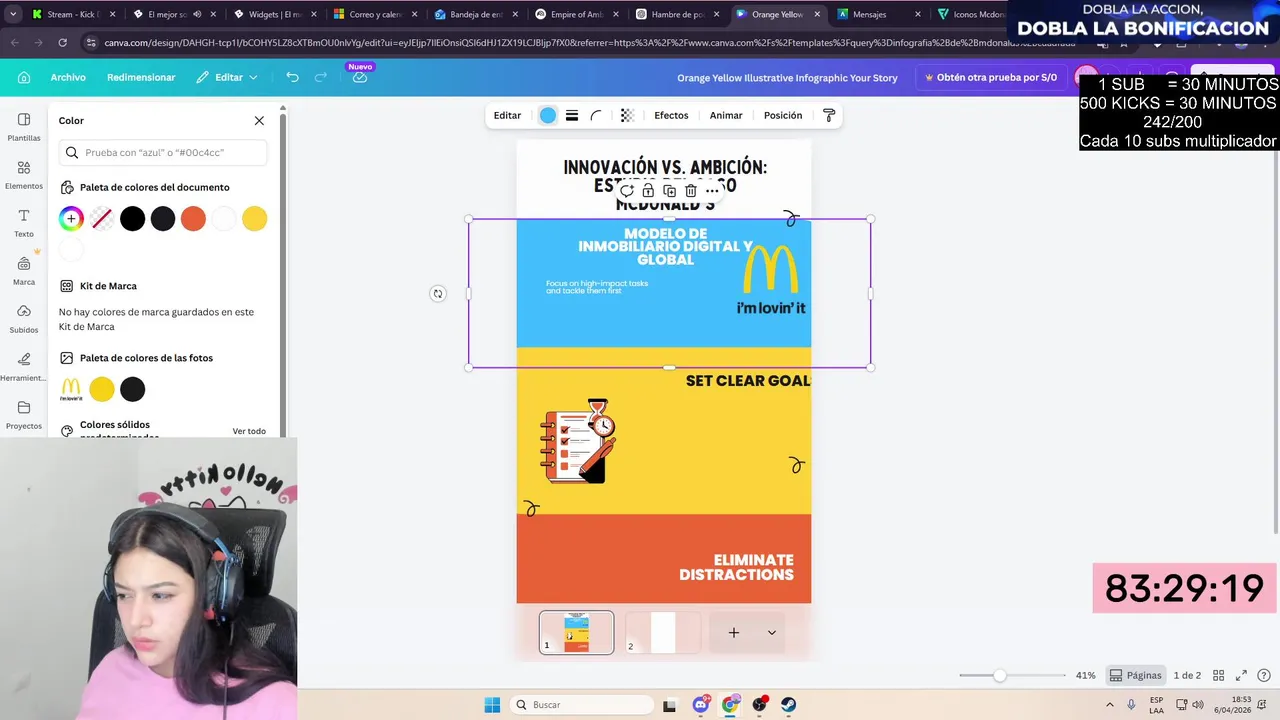Open more options on floating element toolbar
The height and width of the screenshot is (720, 1280).
[712, 190]
